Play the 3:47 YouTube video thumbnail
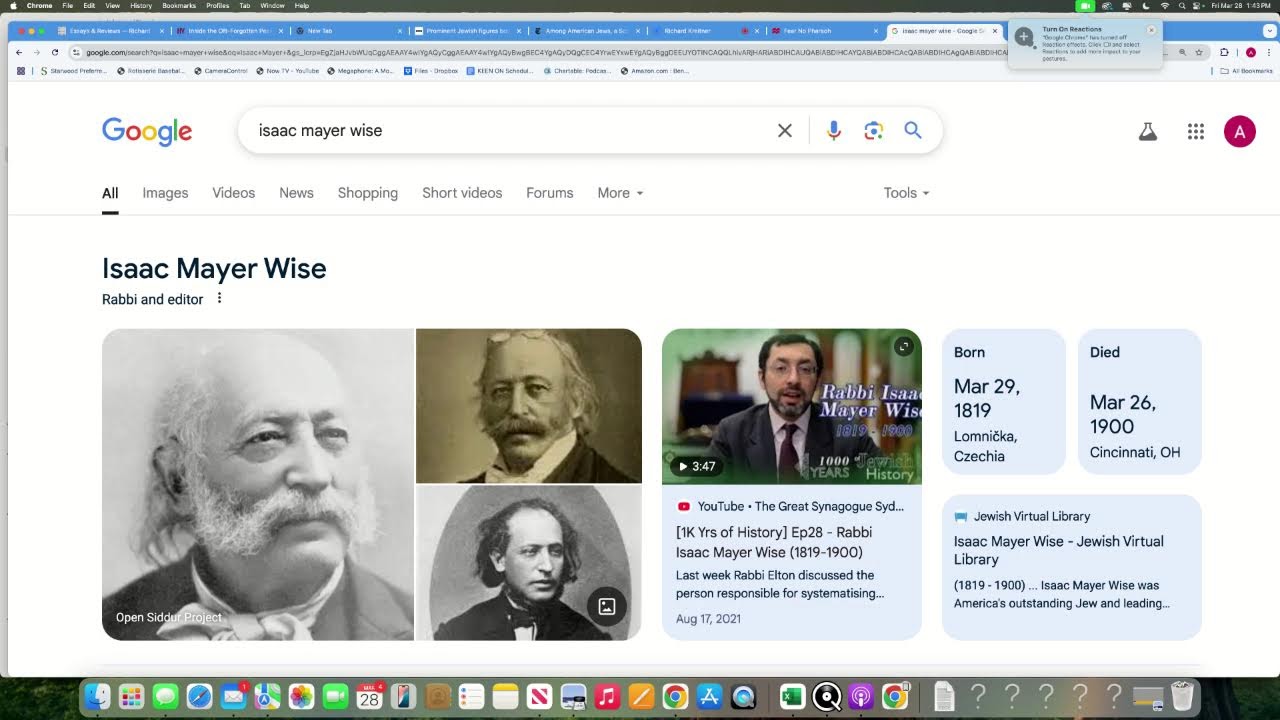 (792, 406)
